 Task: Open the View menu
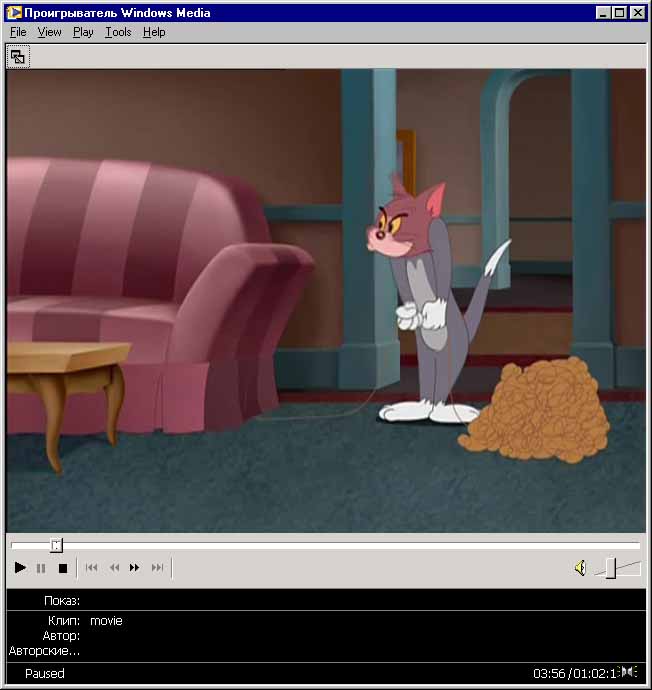(49, 32)
